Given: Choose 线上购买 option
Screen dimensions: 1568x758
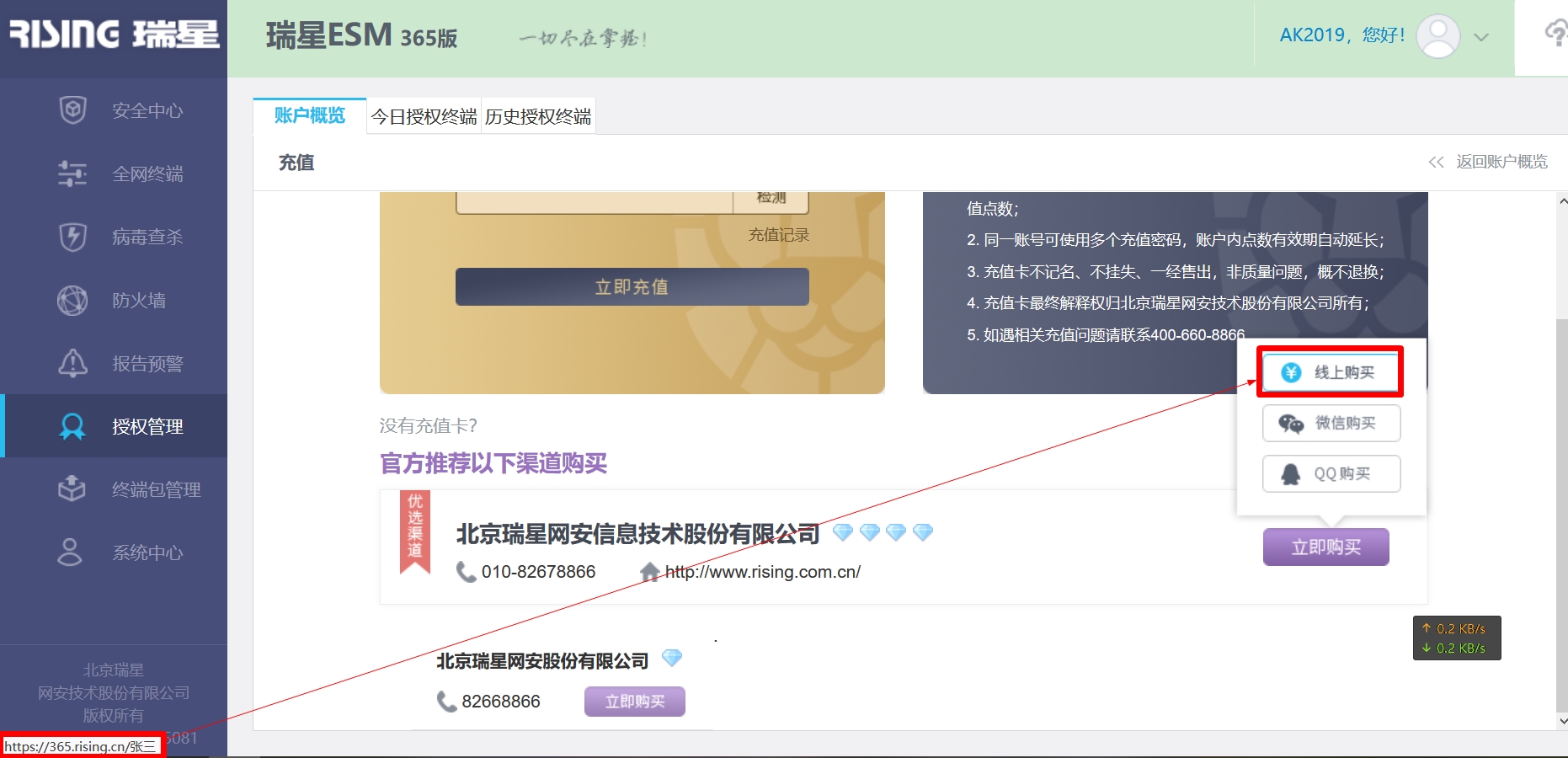Looking at the screenshot, I should (1331, 372).
